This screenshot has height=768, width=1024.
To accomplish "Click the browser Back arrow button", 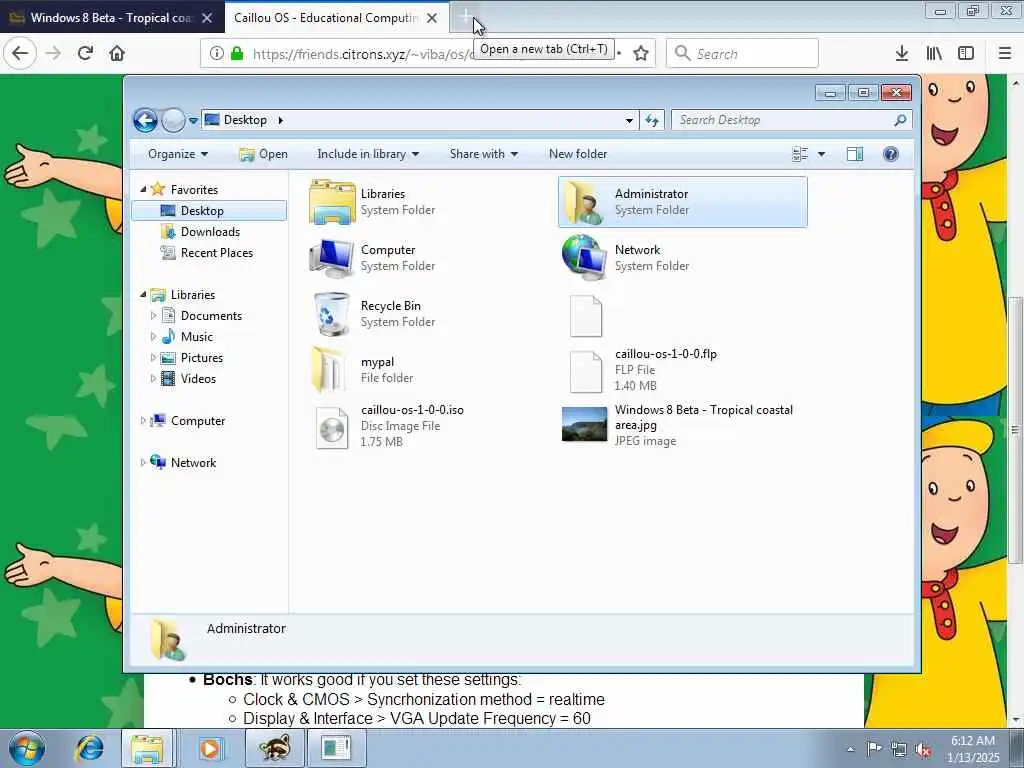I will pyautogui.click(x=20, y=54).
